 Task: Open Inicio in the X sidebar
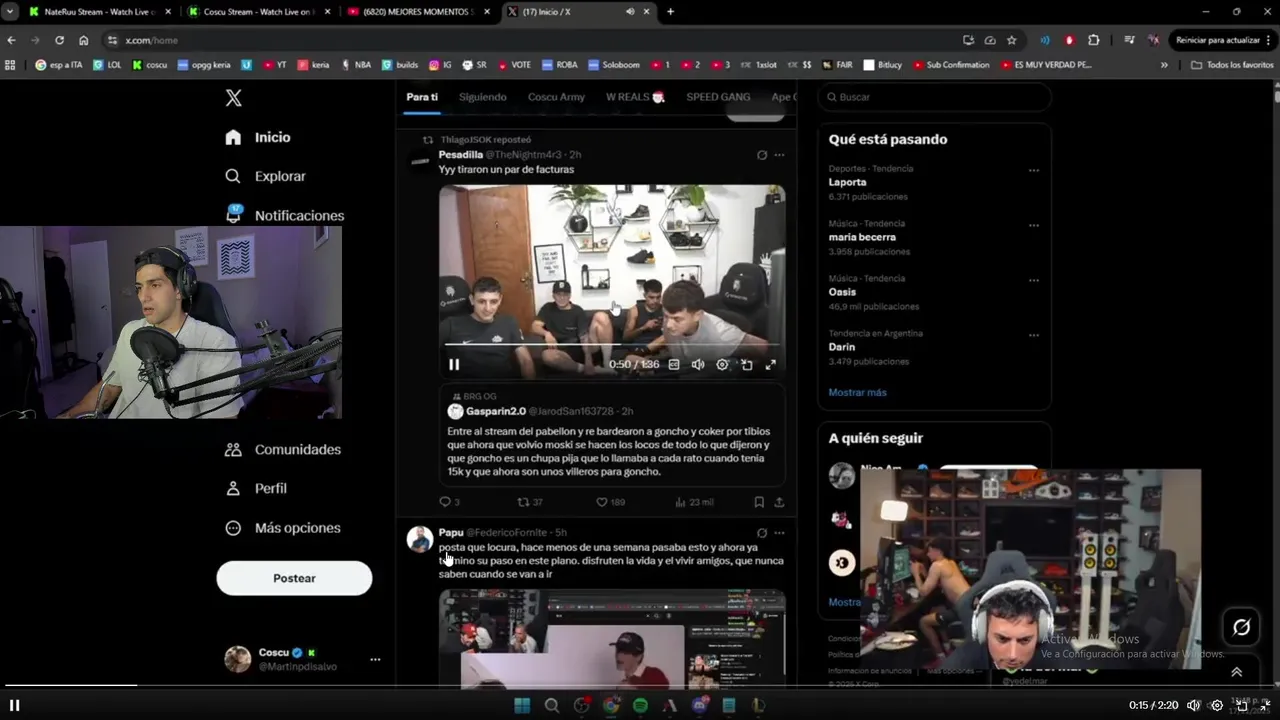point(258,137)
